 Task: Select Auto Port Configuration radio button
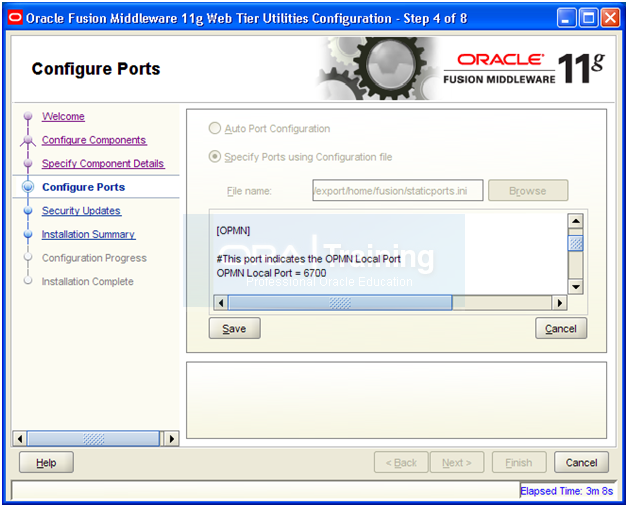tap(215, 129)
